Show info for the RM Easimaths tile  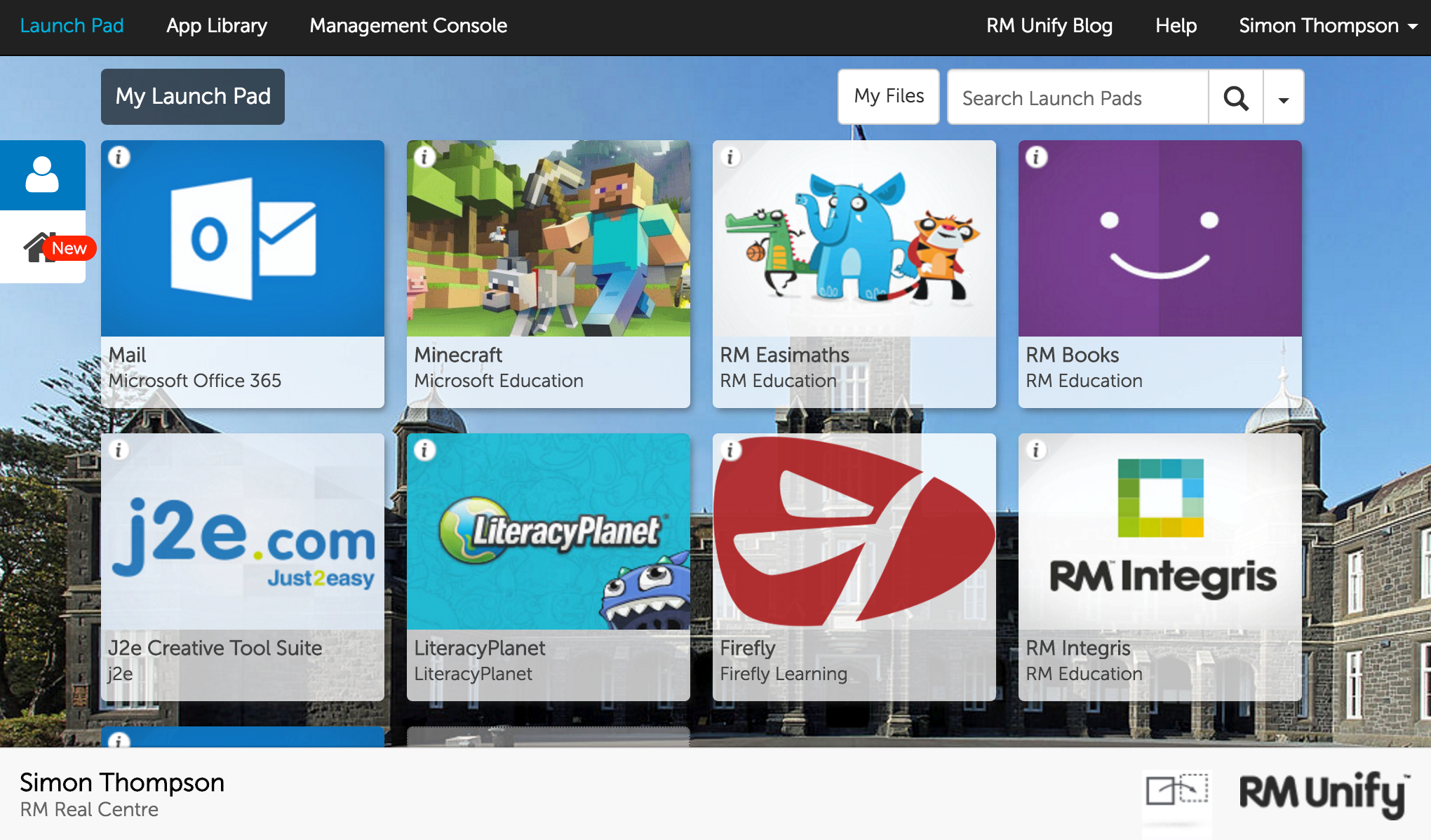tap(731, 157)
